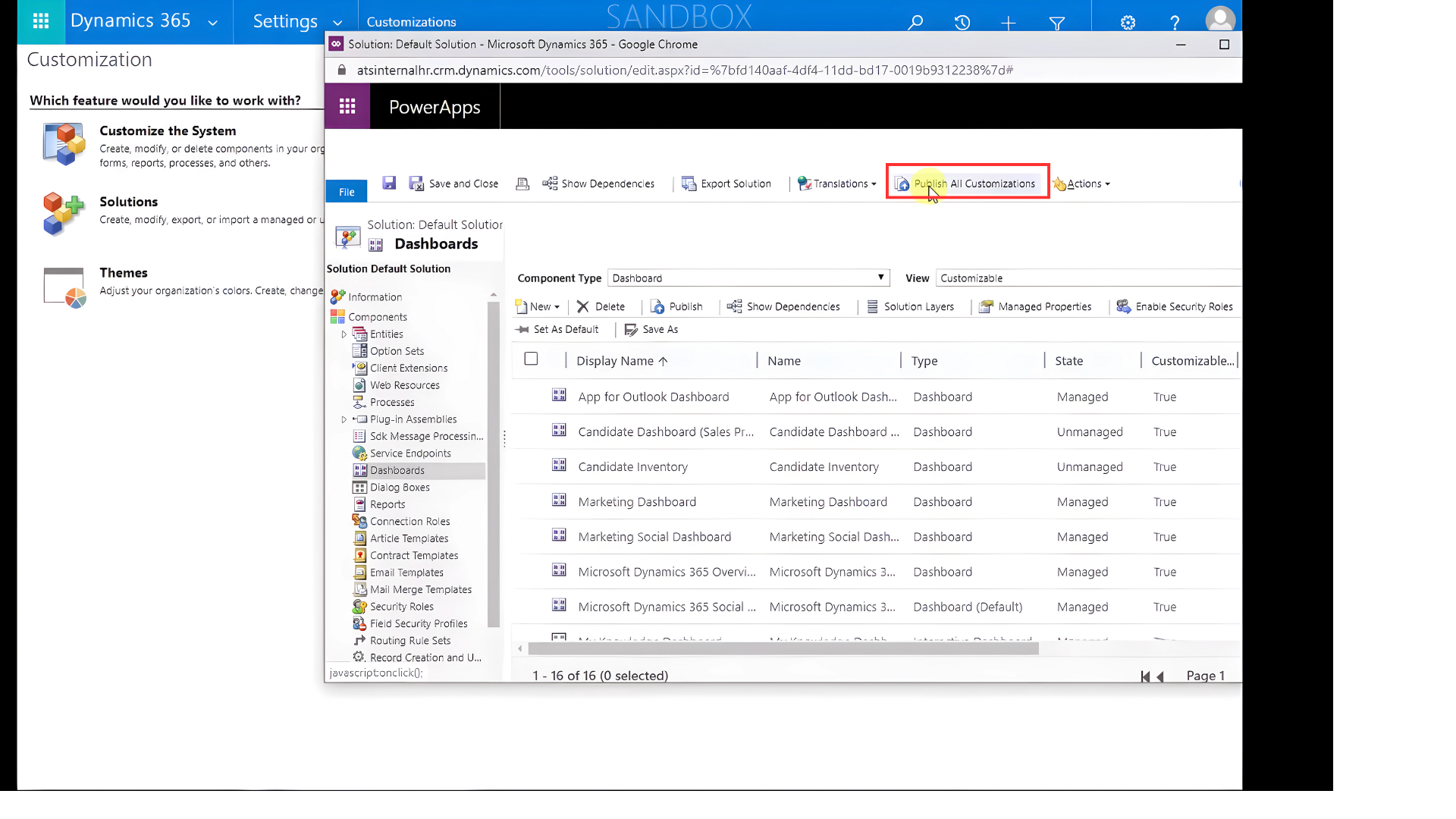Screen dimensions: 1456x819
Task: Click the Themes icon
Action: click(64, 287)
